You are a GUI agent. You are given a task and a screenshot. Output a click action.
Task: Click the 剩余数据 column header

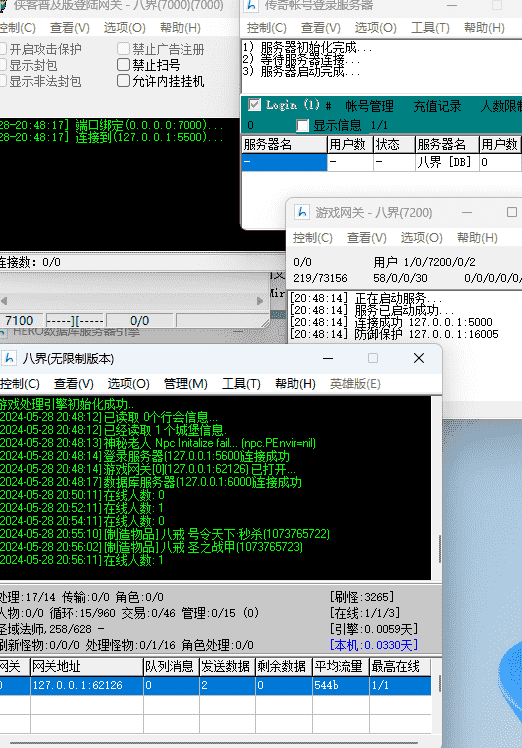(x=283, y=666)
